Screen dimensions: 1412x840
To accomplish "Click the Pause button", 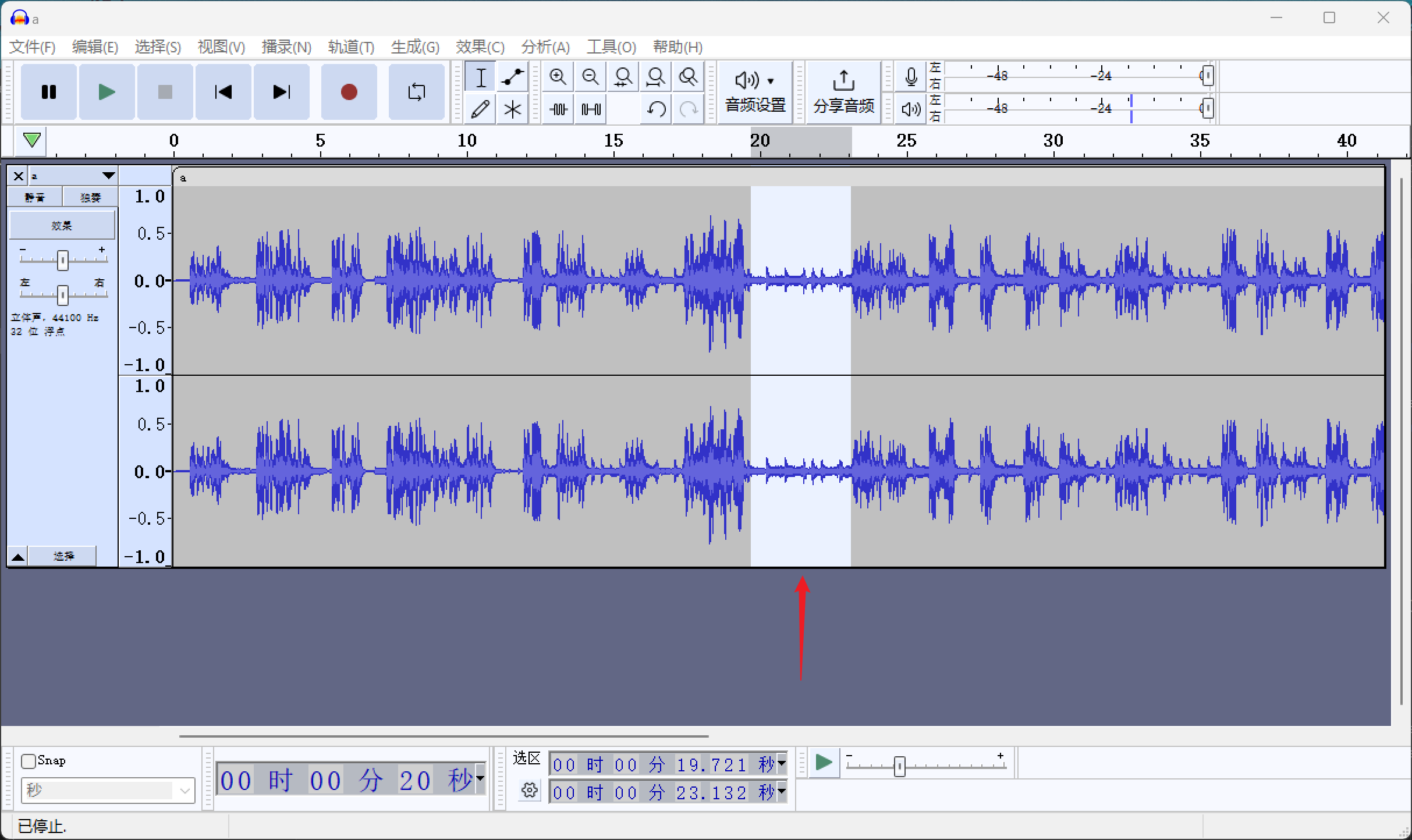I will [x=49, y=92].
